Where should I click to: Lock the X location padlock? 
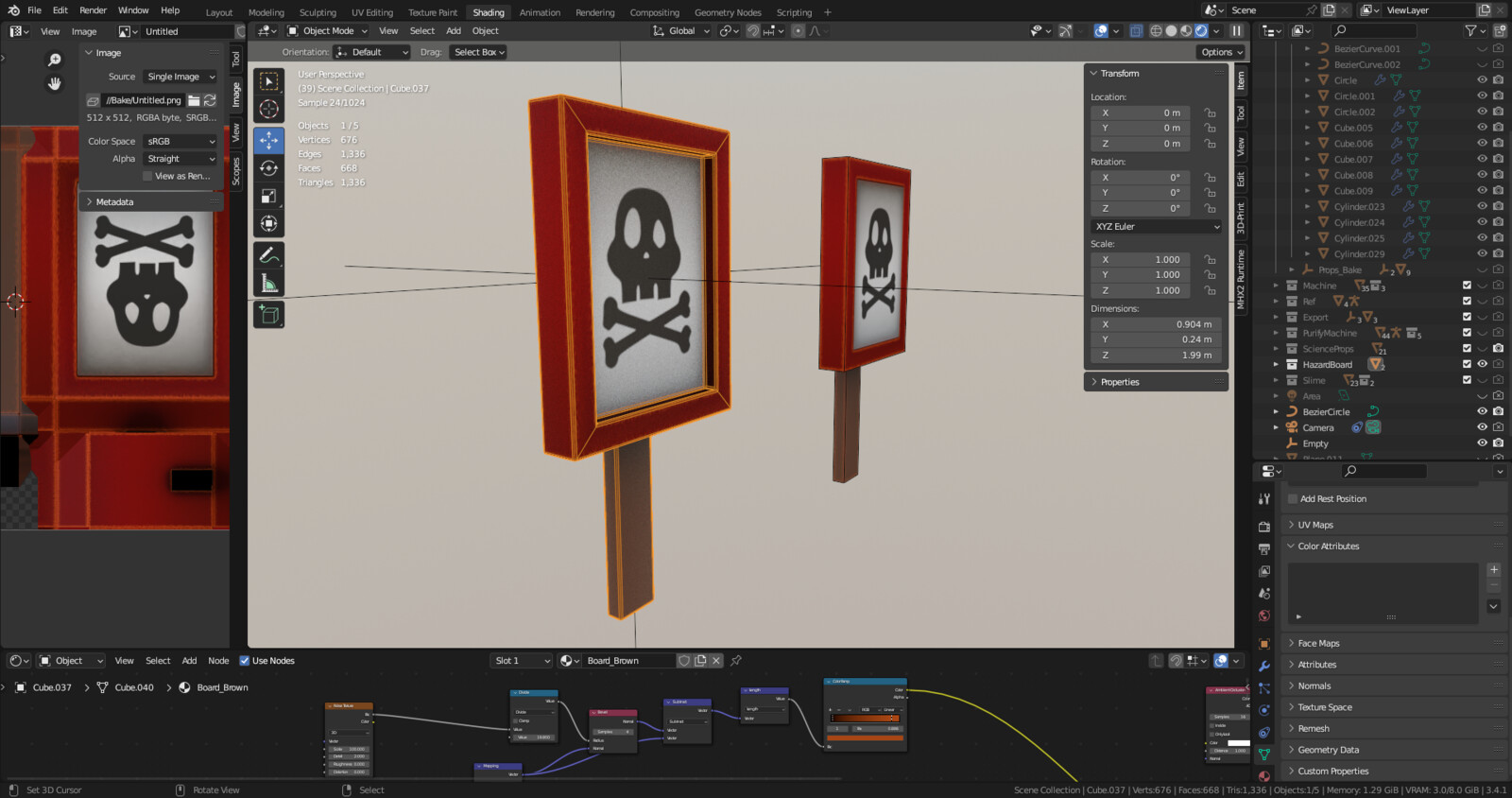click(x=1210, y=113)
